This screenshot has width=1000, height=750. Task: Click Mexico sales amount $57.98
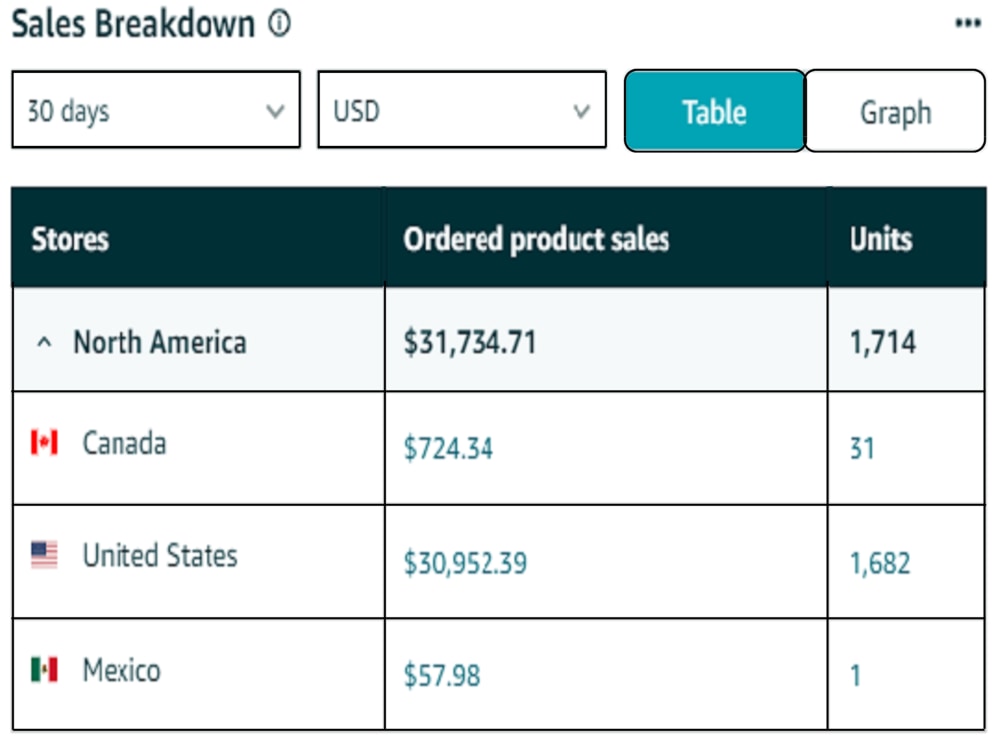[442, 675]
